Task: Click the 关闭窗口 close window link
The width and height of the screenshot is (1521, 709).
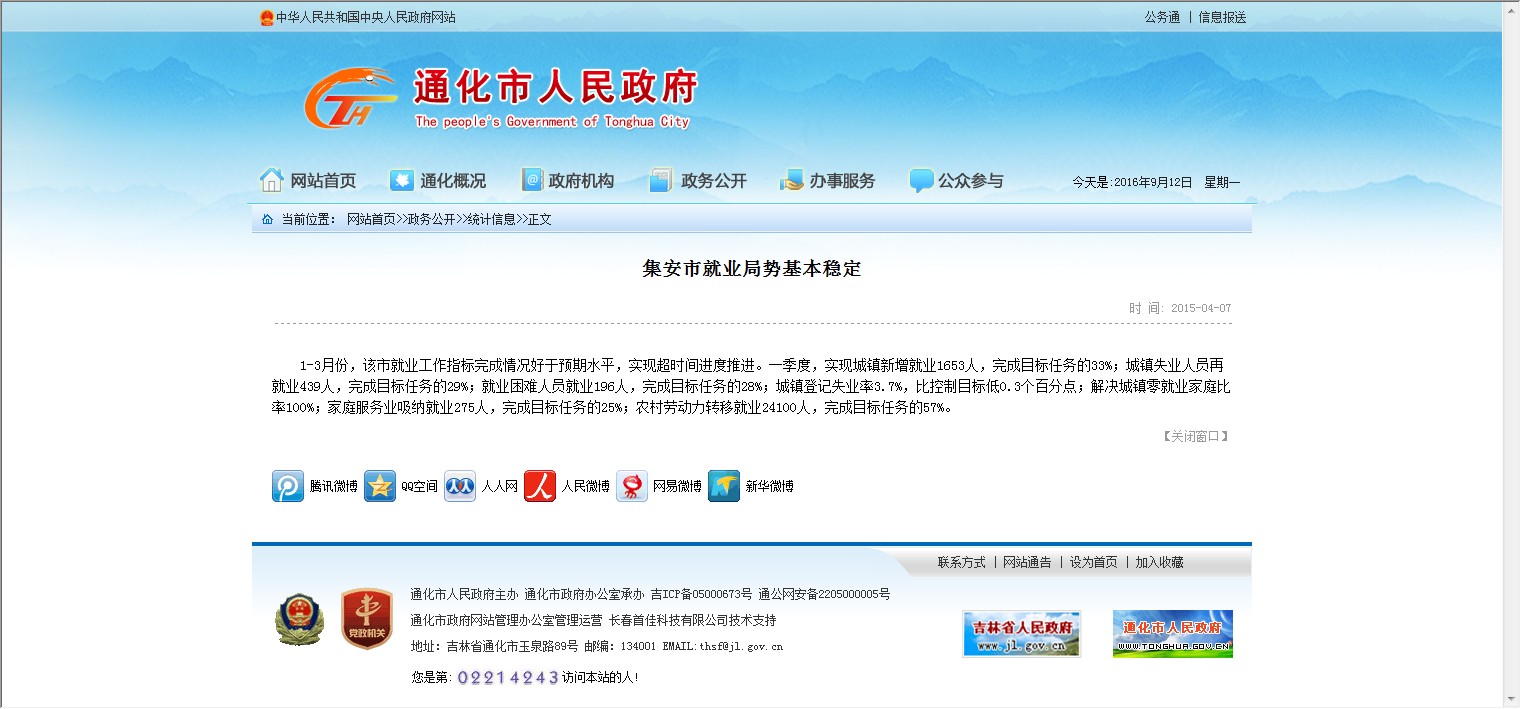Action: pos(1195,437)
